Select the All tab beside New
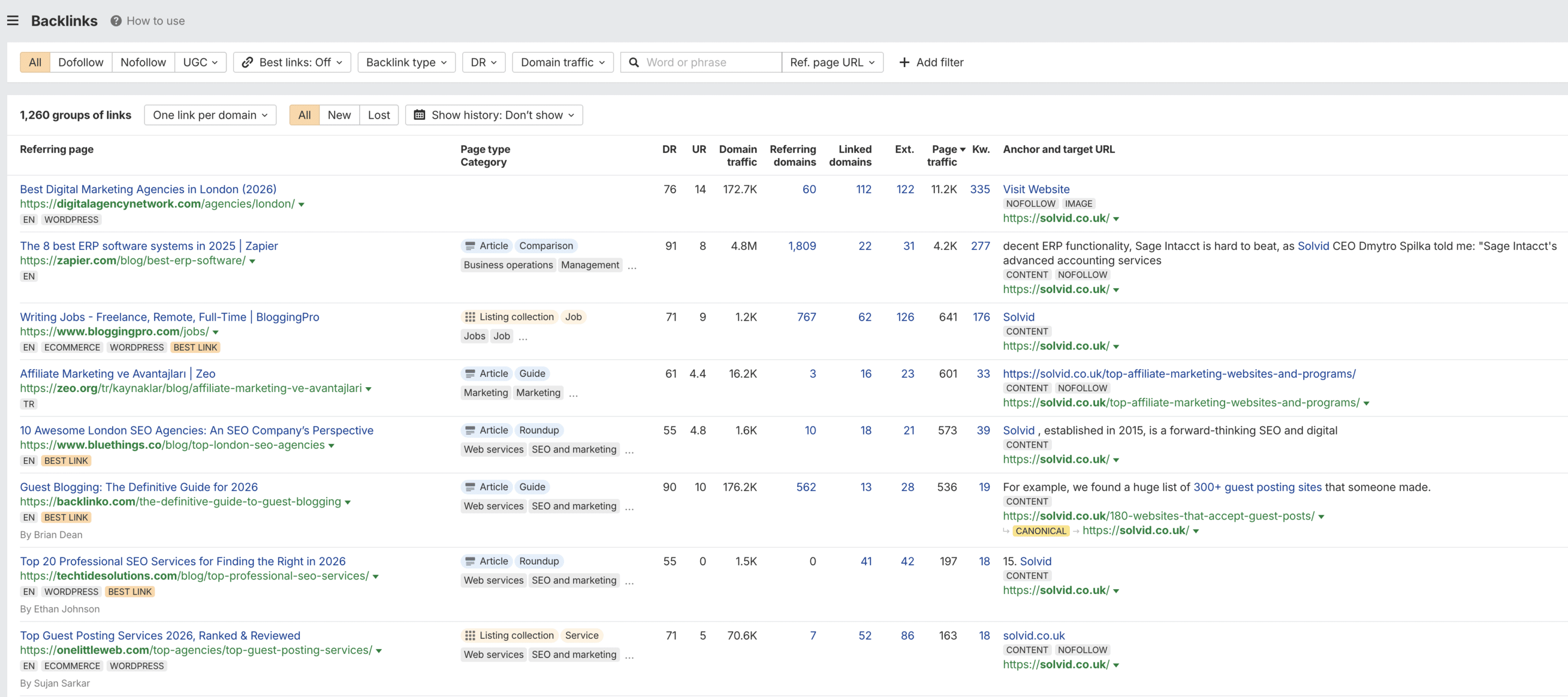This screenshot has height=697, width=1568. [304, 115]
